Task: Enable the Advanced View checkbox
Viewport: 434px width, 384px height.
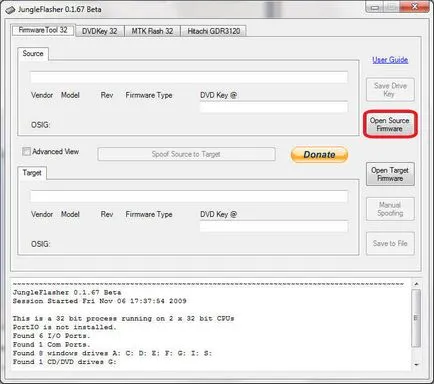Action: pyautogui.click(x=26, y=152)
